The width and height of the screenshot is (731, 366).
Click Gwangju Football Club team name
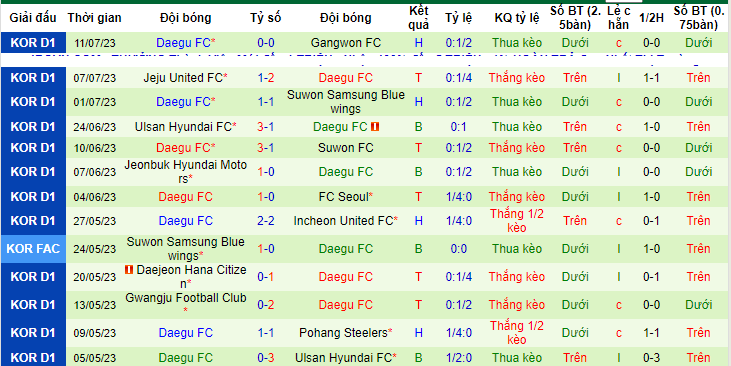pyautogui.click(x=186, y=298)
